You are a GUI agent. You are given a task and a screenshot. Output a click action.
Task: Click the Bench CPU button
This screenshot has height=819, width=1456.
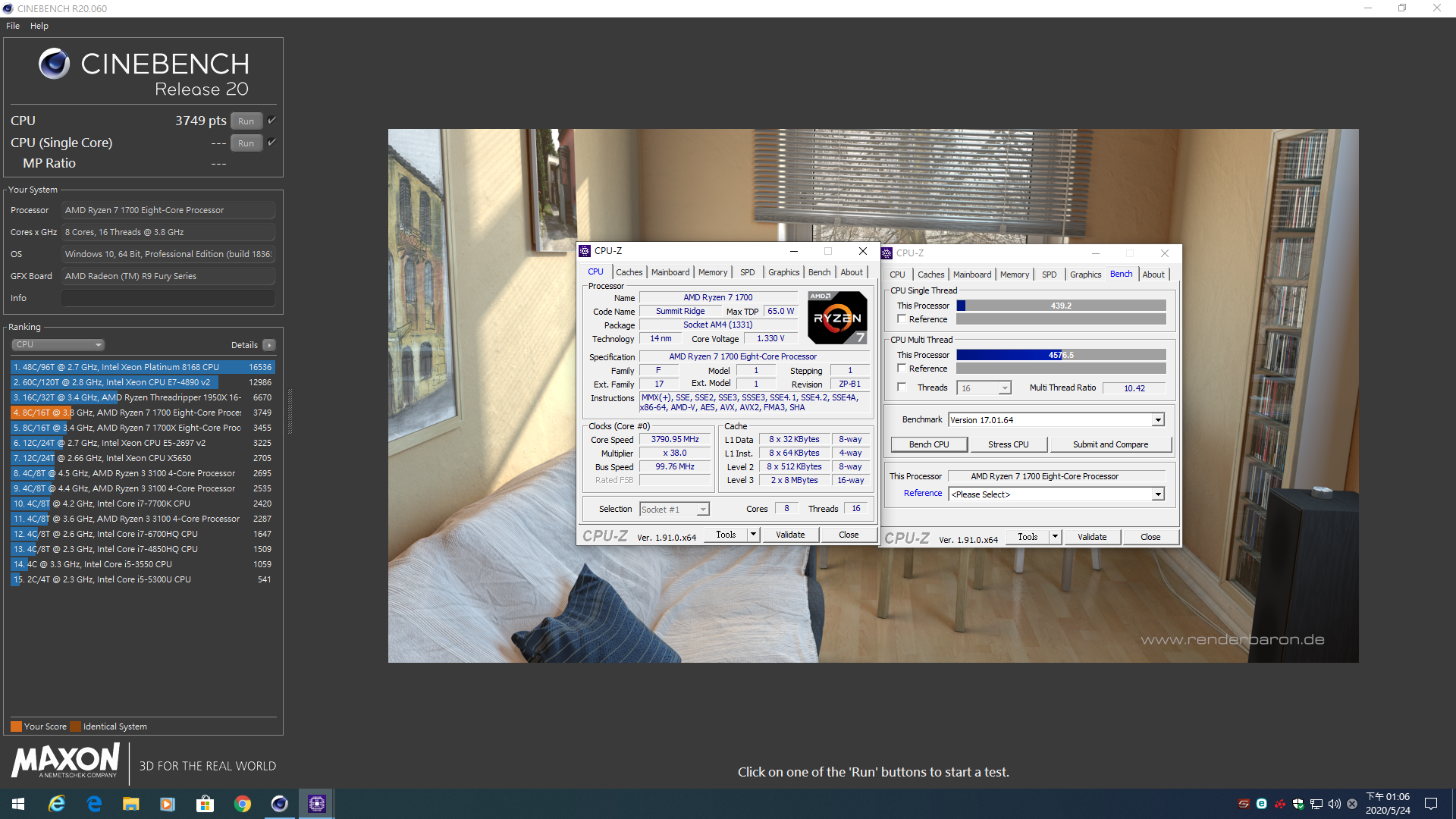click(x=929, y=444)
